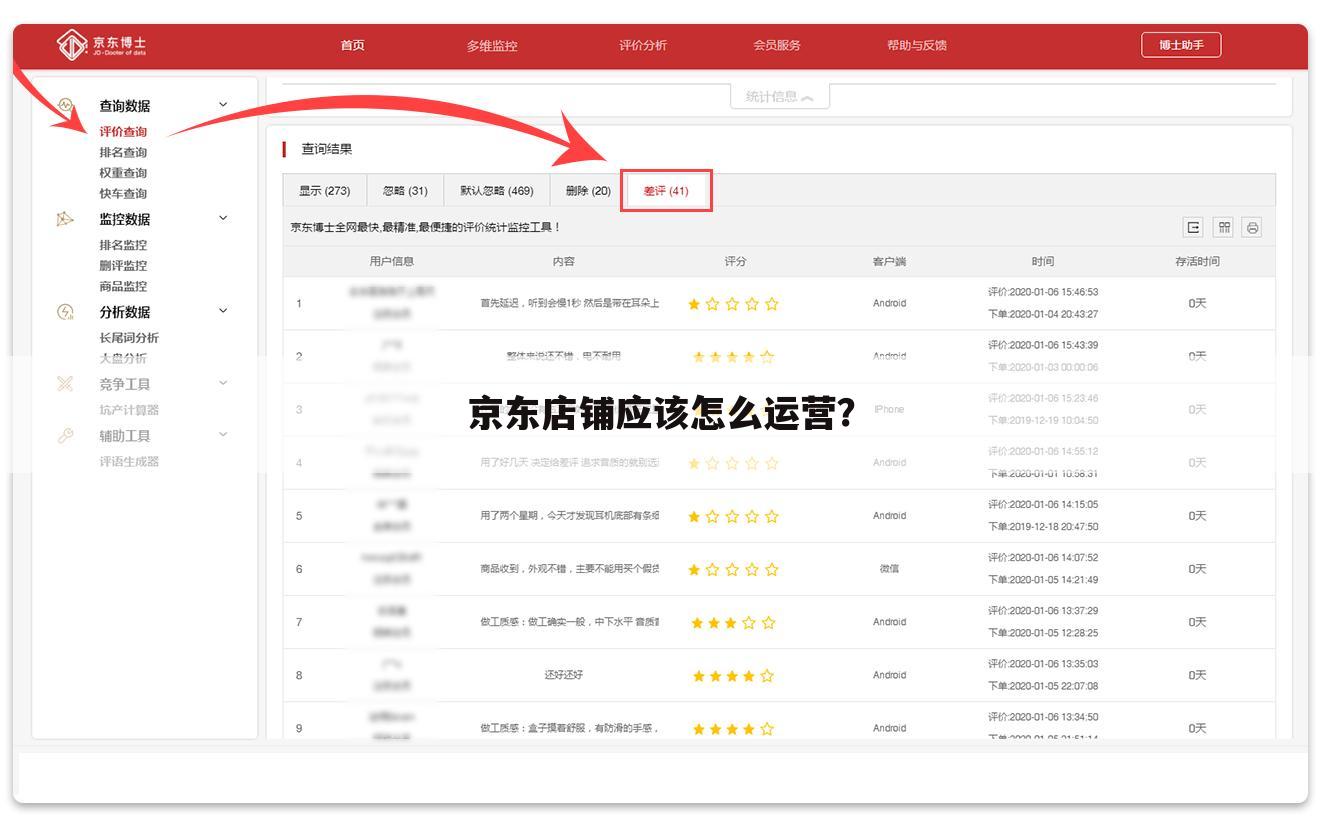This screenshot has height=830, width=1320.
Task: Click review text 还好还好 in row 8
Action: 564,675
